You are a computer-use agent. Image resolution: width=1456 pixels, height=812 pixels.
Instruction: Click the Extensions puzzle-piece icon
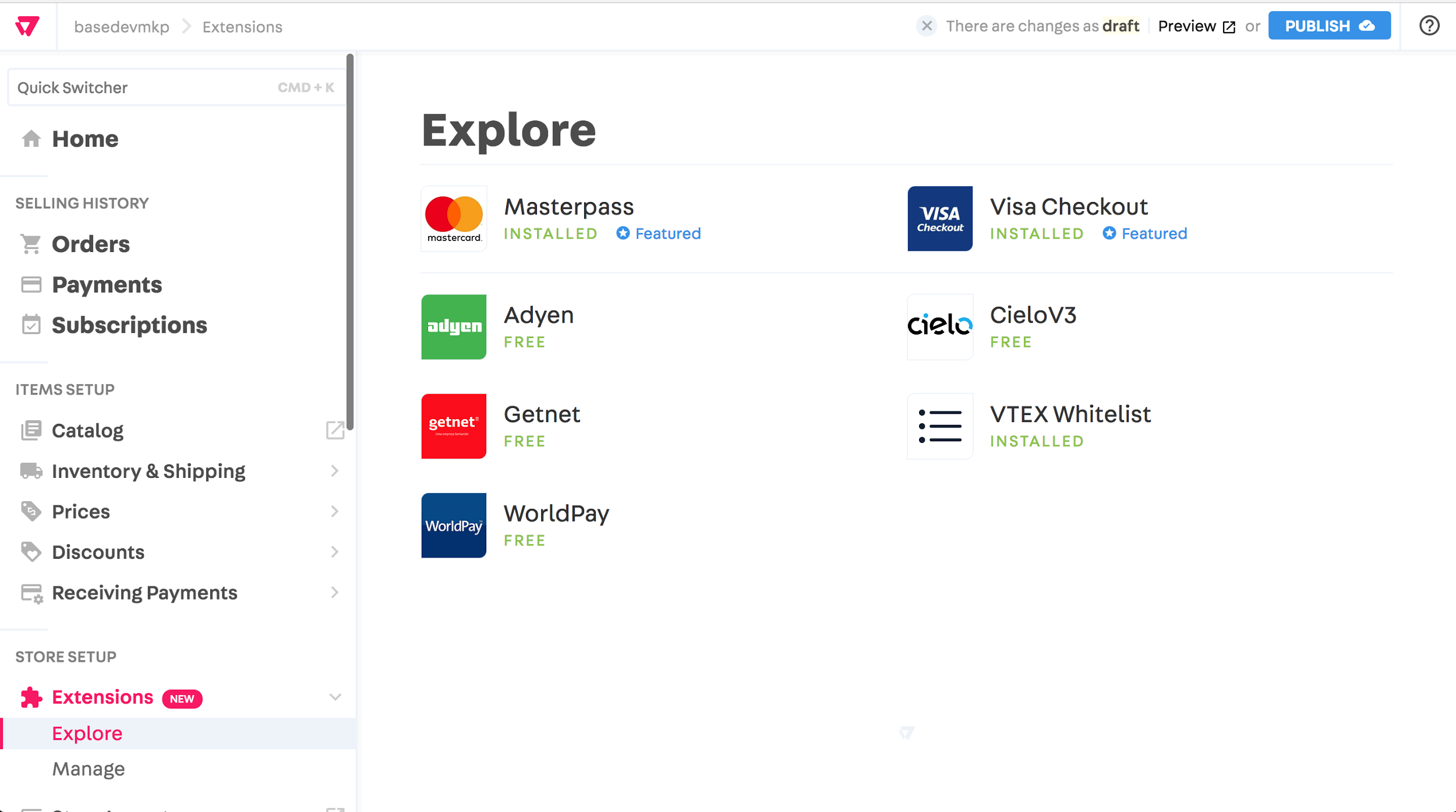coord(31,697)
